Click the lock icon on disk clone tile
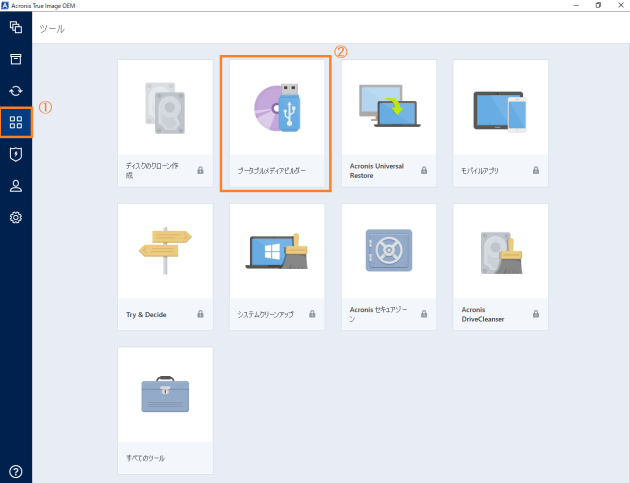The width and height of the screenshot is (630, 483). click(200, 170)
